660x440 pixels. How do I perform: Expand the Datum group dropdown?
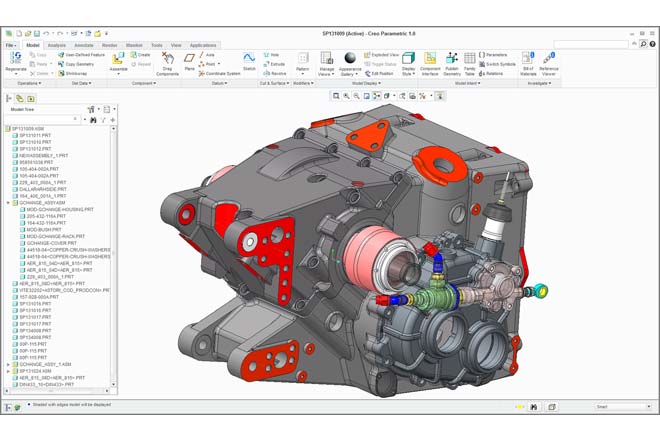pos(219,83)
